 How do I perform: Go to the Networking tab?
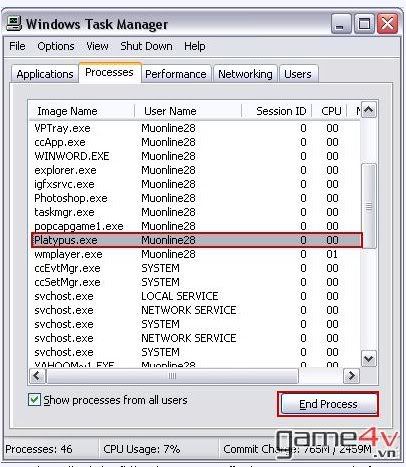point(245,74)
